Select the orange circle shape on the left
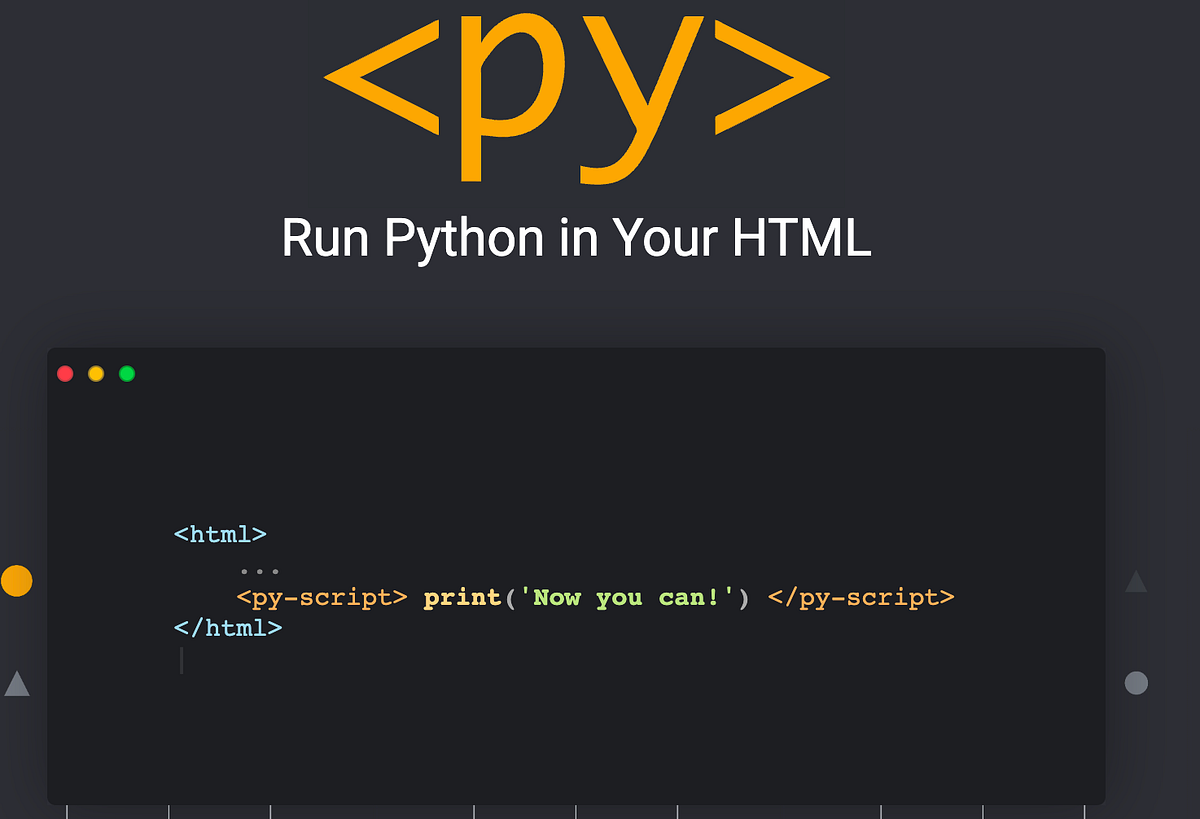This screenshot has height=819, width=1200. coord(17,580)
